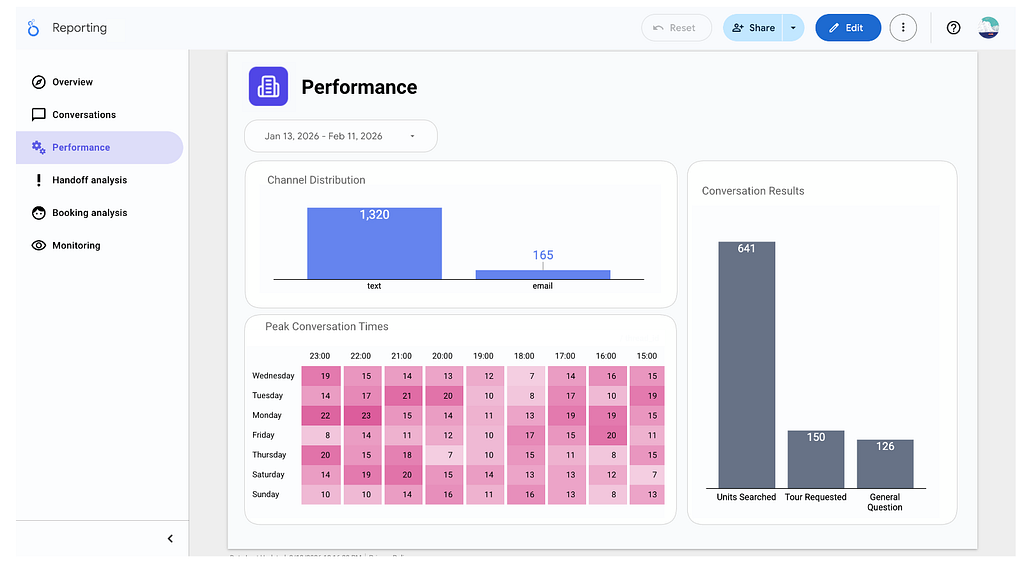Click the Booking analysis face icon

tap(39, 213)
